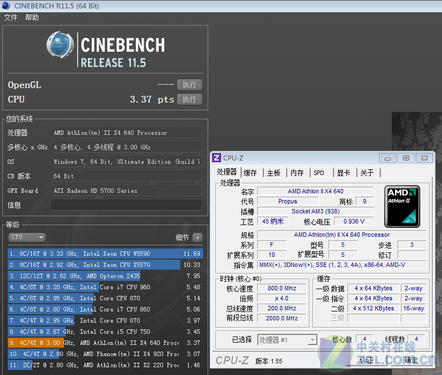The height and width of the screenshot is (375, 442).
Task: Switch to 关于 tab in CPU-Z
Action: click(367, 173)
